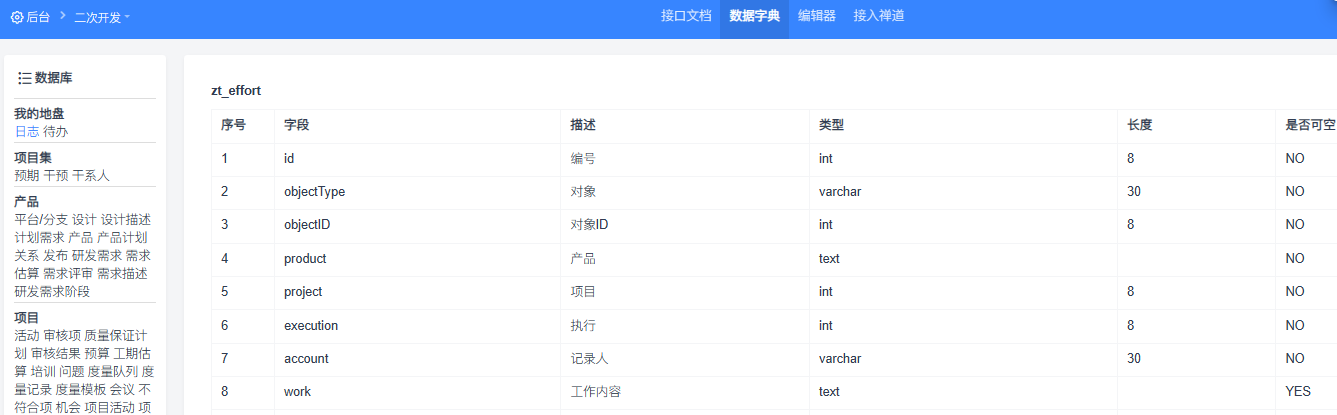Image resolution: width=1337 pixels, height=415 pixels.
Task: Click the 审核项 link under 项目
Action: (61, 335)
